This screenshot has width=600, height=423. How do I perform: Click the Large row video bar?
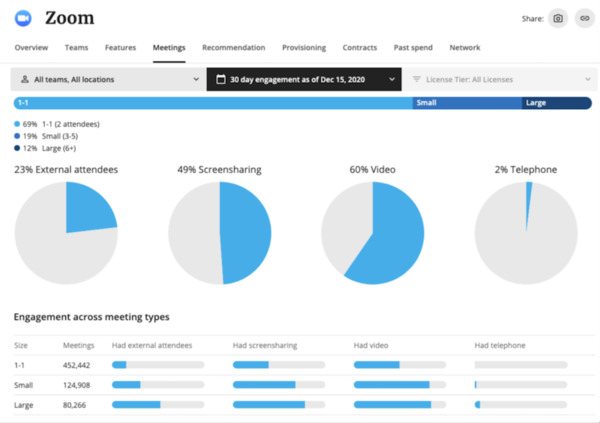400,405
